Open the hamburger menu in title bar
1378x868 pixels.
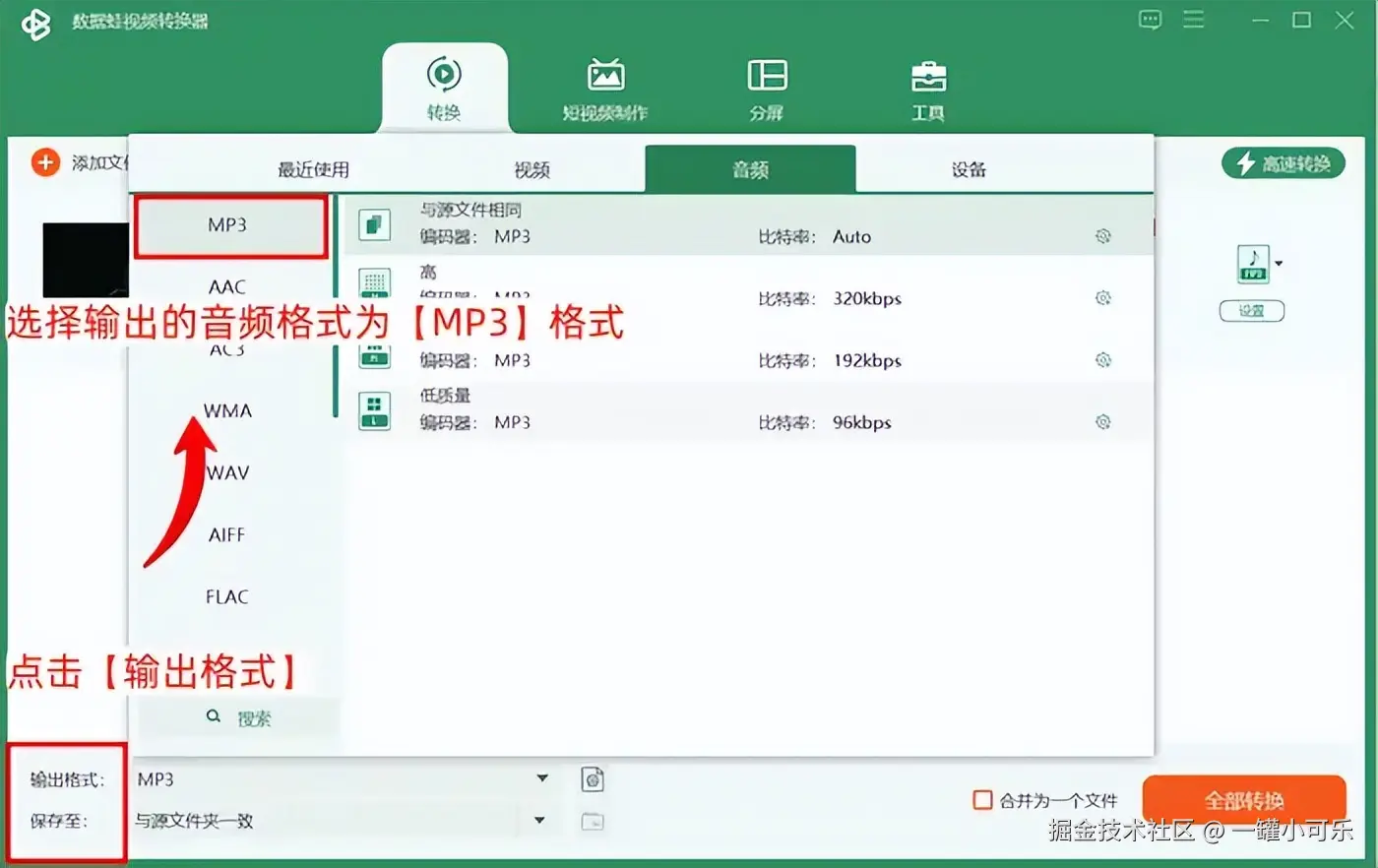[1194, 20]
